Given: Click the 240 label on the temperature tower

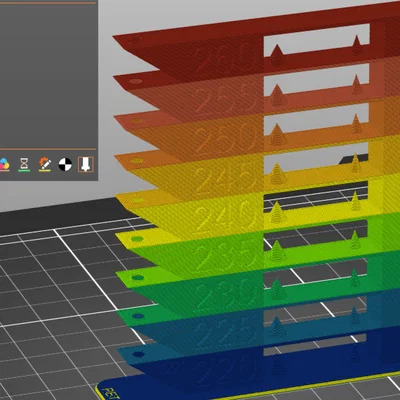Looking at the screenshot, I should point(226,218).
